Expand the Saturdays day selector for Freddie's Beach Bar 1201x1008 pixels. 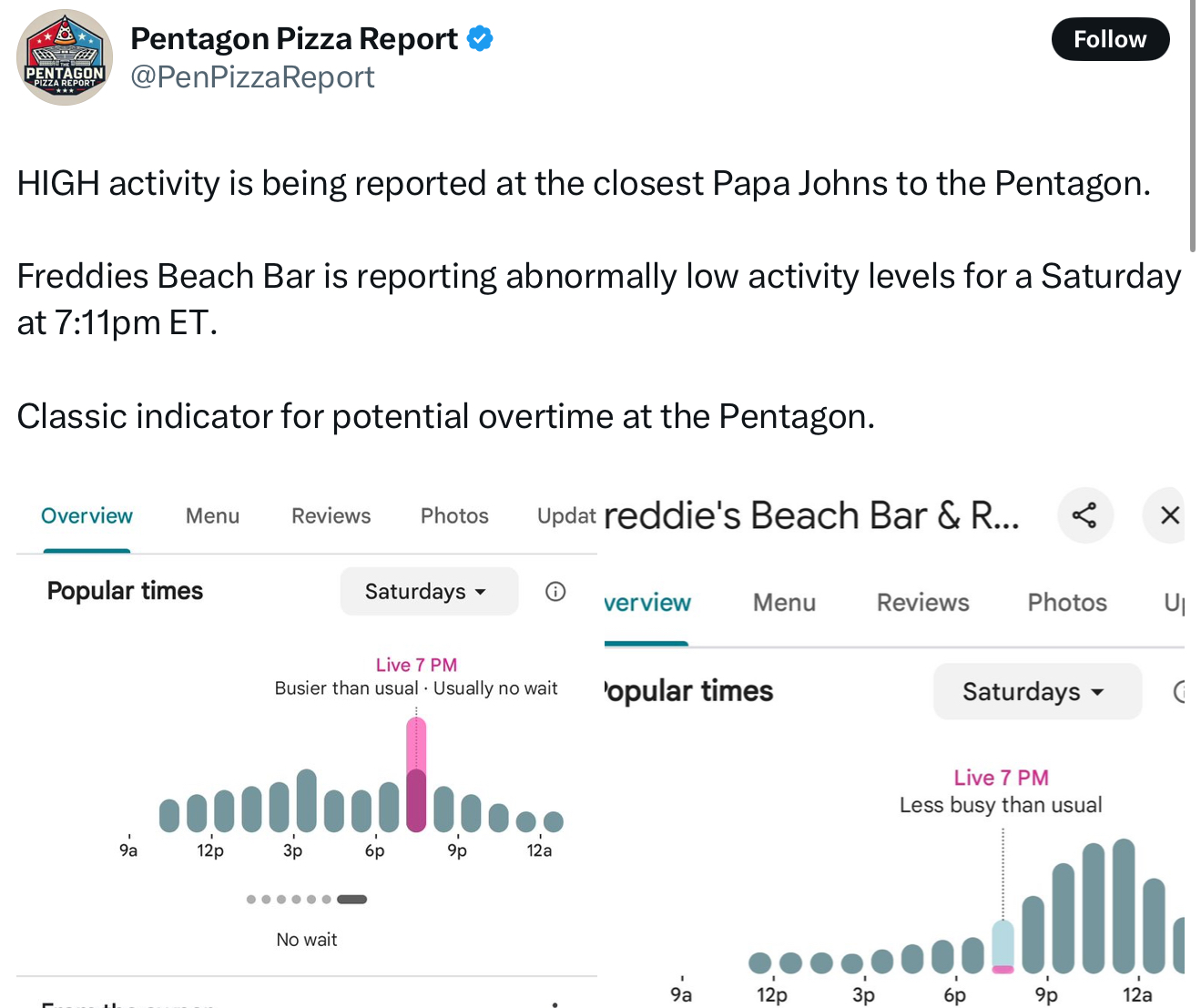pyautogui.click(x=1037, y=692)
